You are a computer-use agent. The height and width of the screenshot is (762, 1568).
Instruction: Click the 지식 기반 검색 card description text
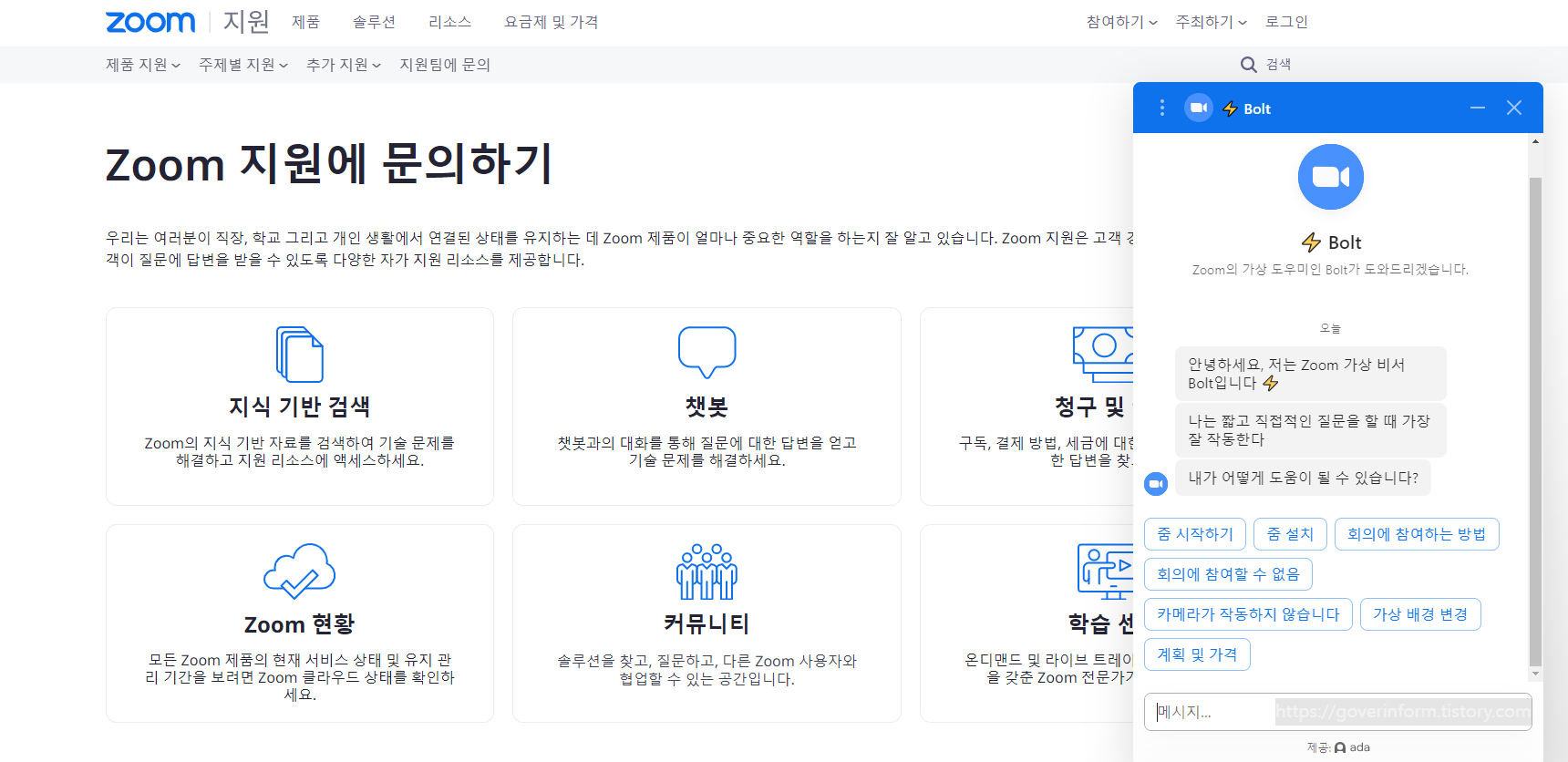pyautogui.click(x=300, y=451)
